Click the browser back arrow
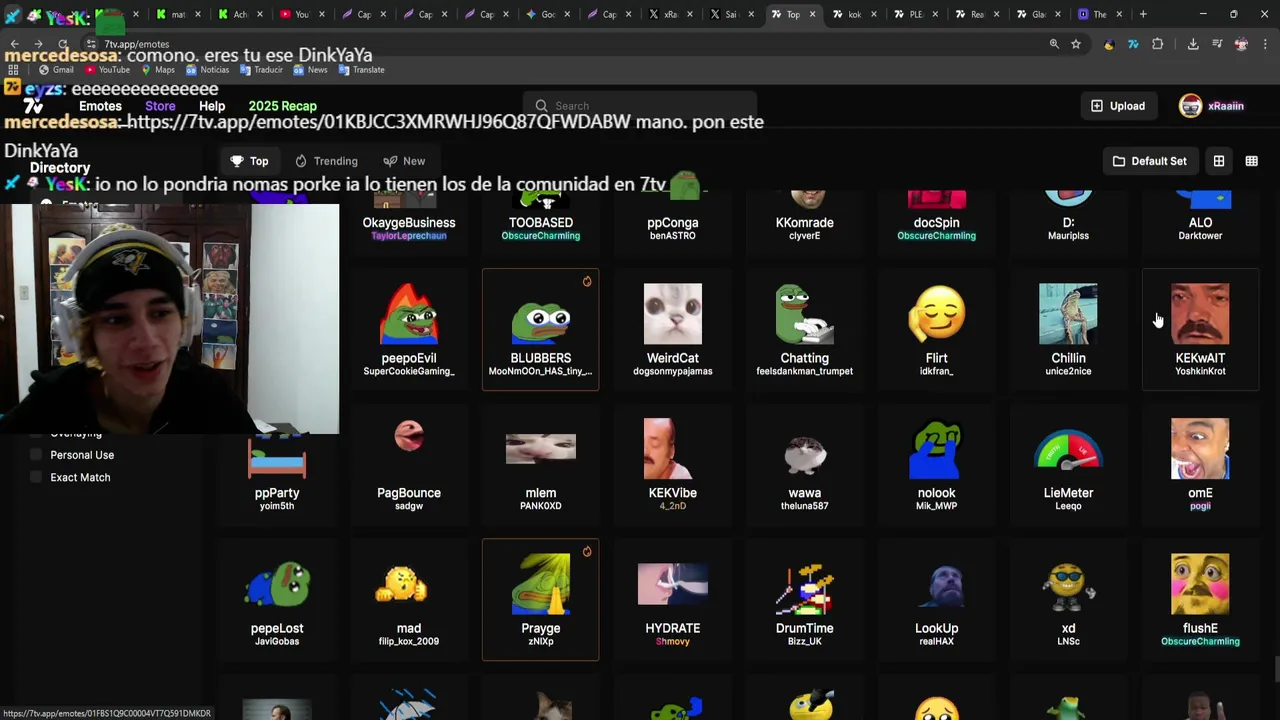This screenshot has width=1280, height=720. click(14, 44)
